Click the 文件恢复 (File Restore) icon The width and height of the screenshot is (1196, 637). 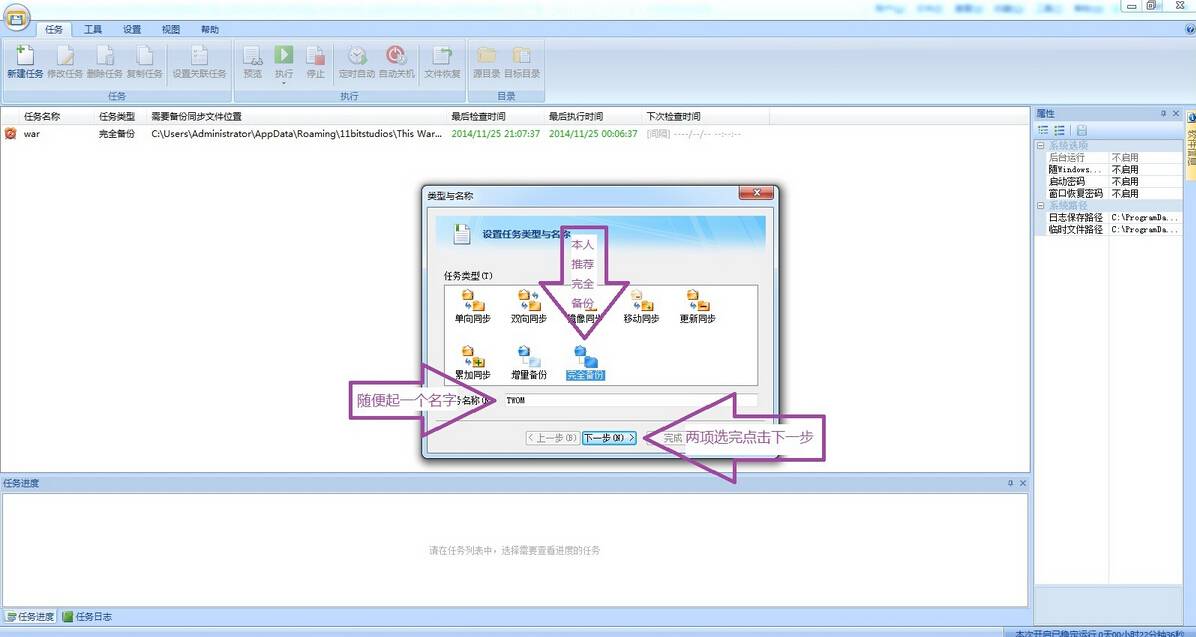tap(442, 56)
